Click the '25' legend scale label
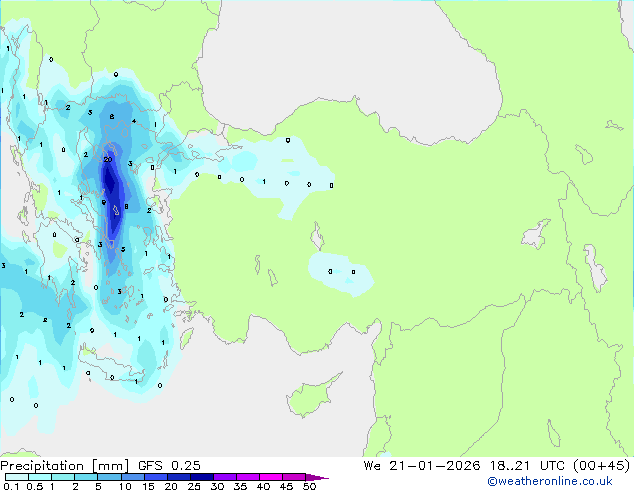The width and height of the screenshot is (634, 490). [194, 486]
